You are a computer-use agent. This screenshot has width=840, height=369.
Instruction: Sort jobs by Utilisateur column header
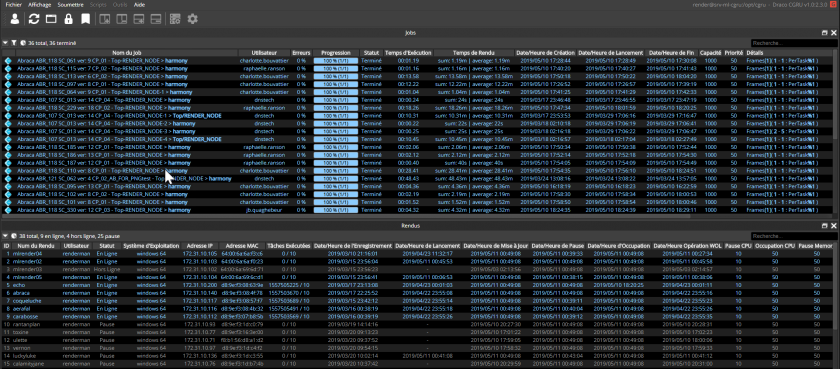[264, 53]
